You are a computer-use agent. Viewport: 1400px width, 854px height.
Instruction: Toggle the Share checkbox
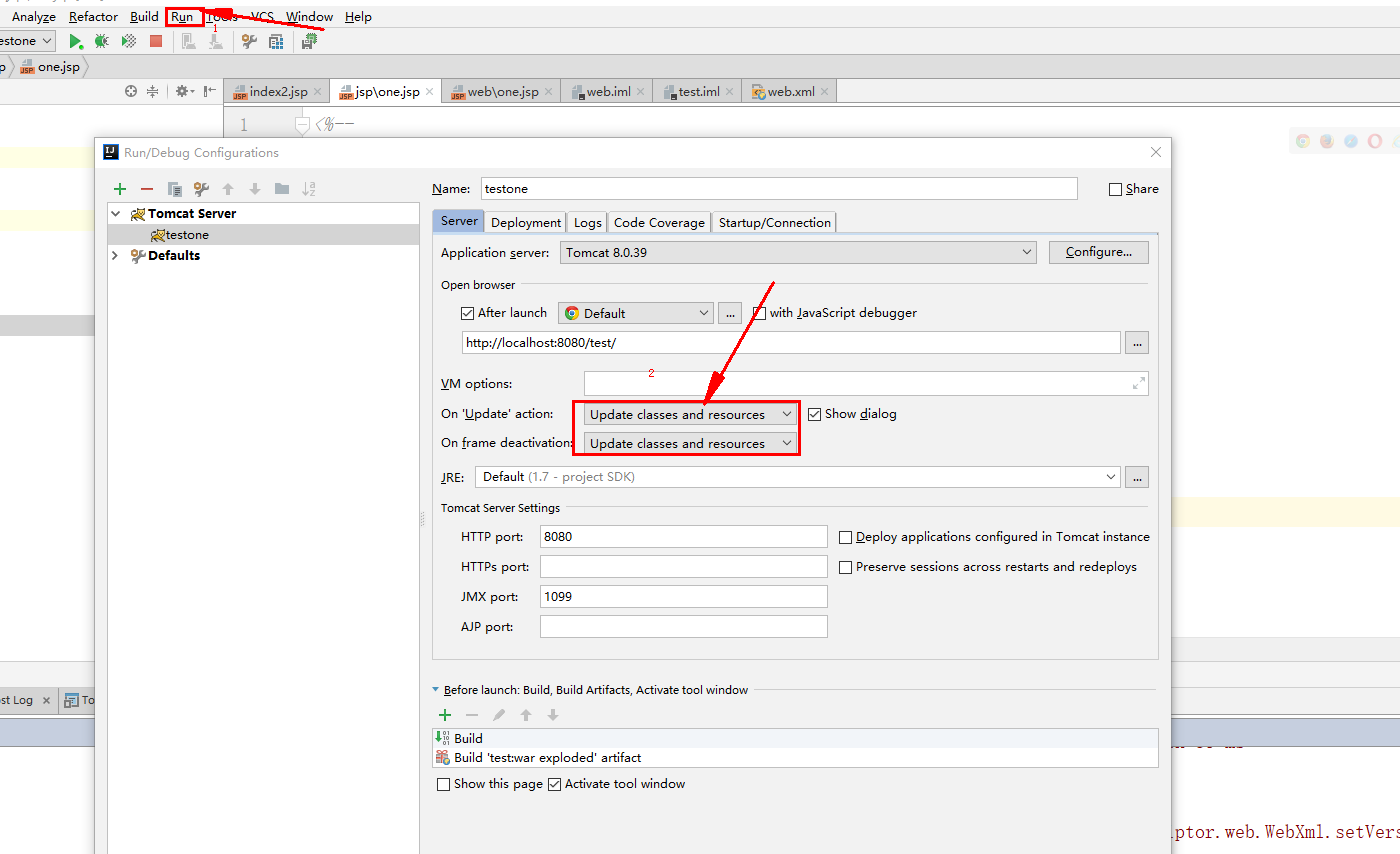(1116, 189)
